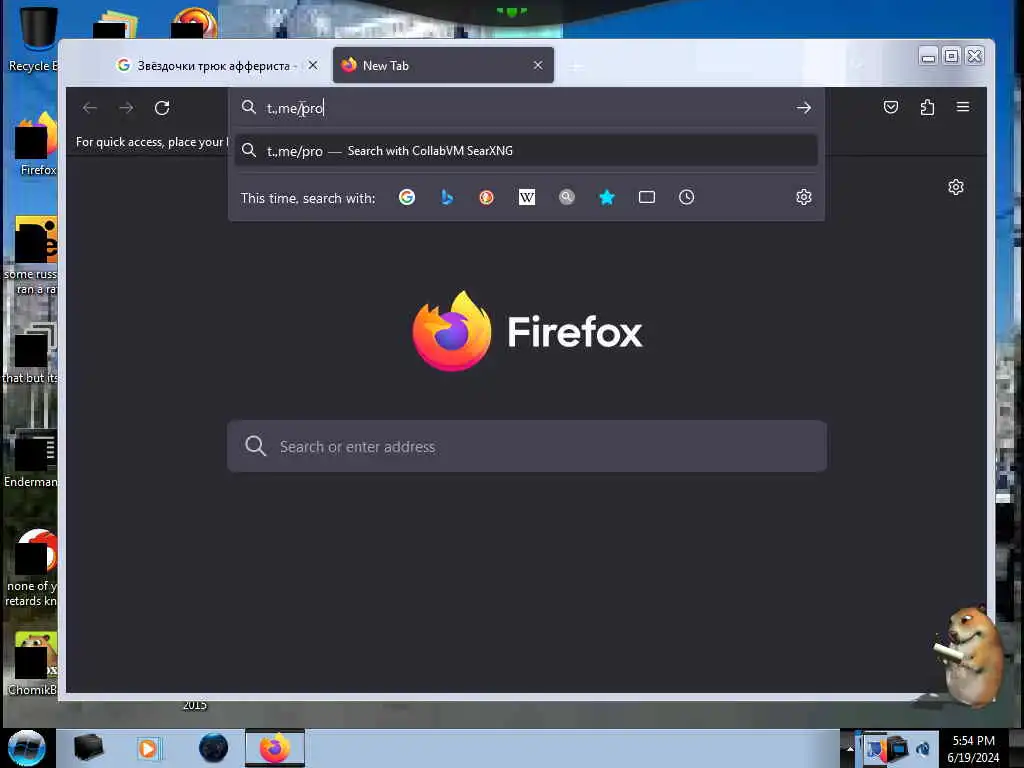Click the Search or enter address box
1024x768 pixels.
click(527, 447)
